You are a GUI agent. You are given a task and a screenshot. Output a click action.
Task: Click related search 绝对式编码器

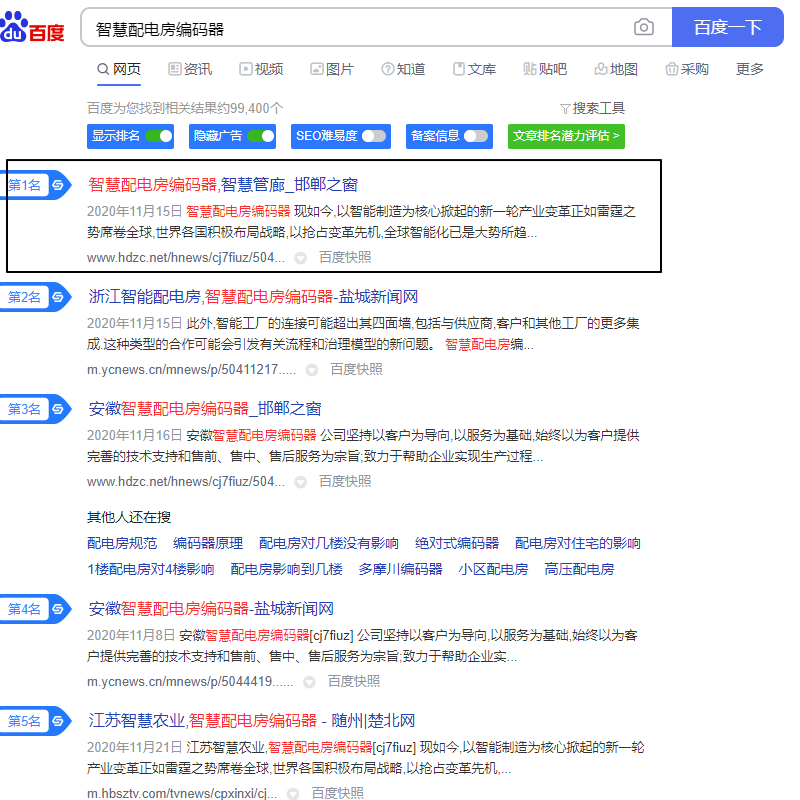(457, 543)
